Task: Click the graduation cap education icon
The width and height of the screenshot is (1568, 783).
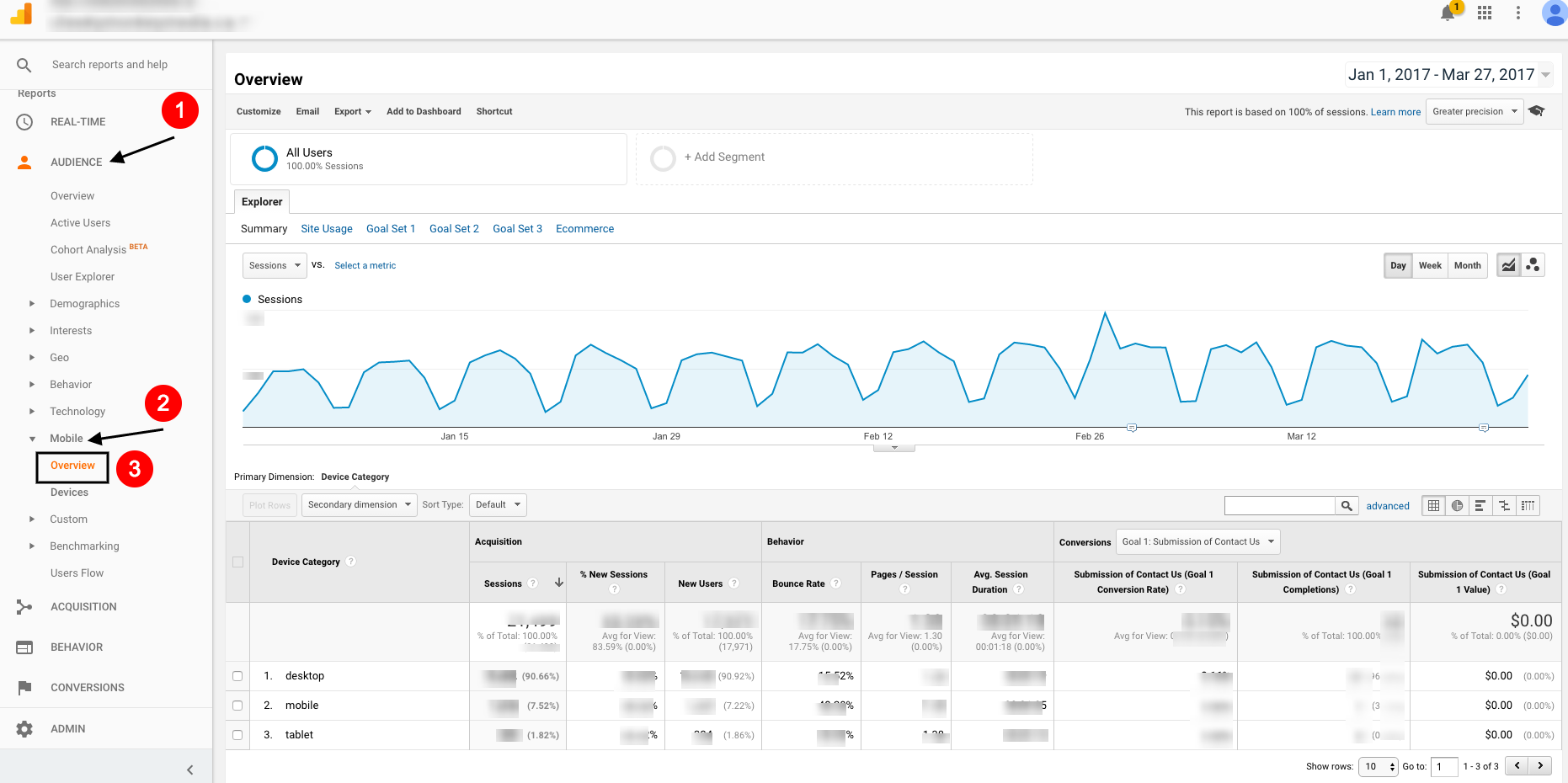Action: coord(1537,111)
